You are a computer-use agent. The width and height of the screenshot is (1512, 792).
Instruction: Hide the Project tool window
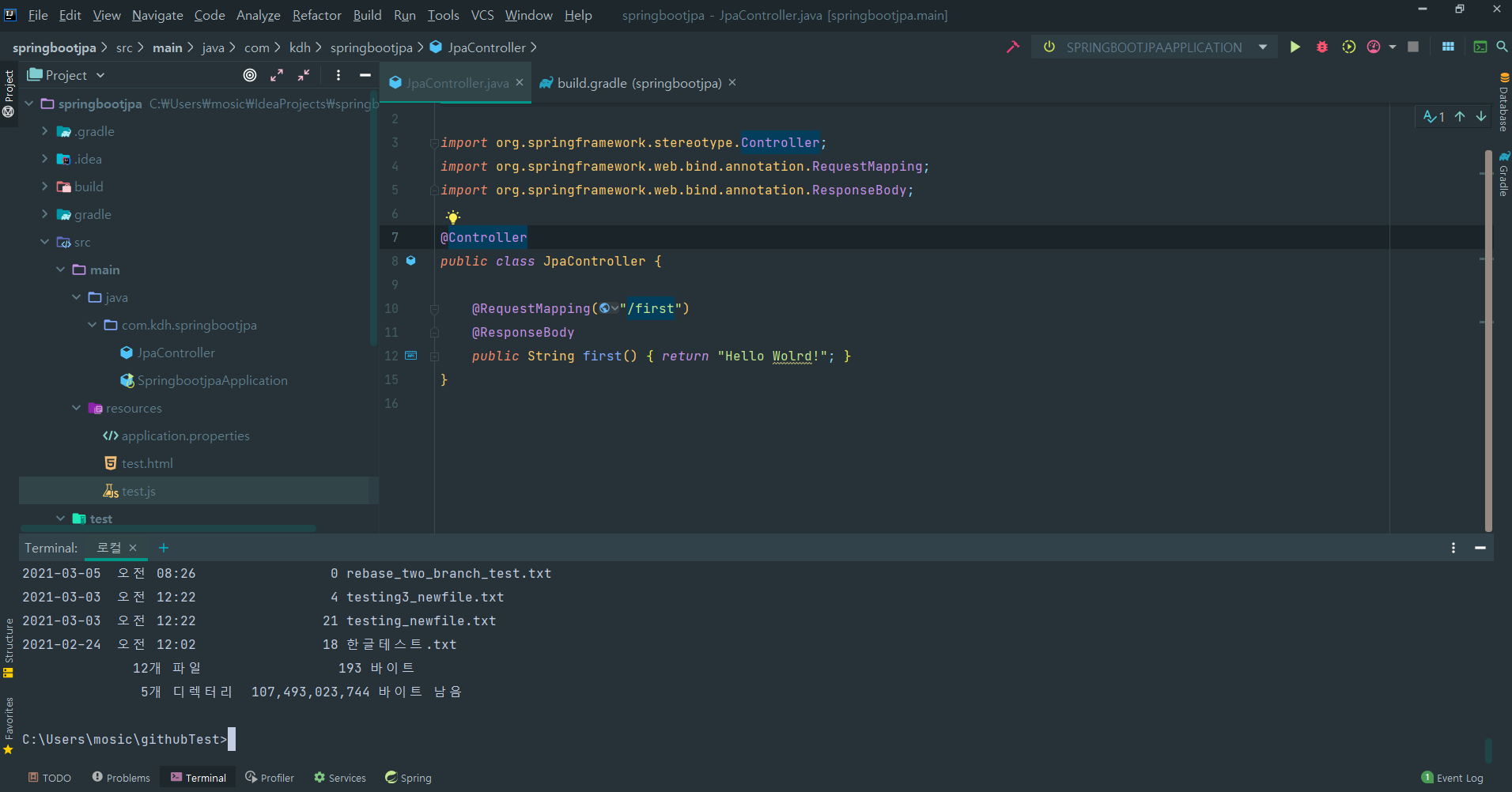(x=365, y=75)
